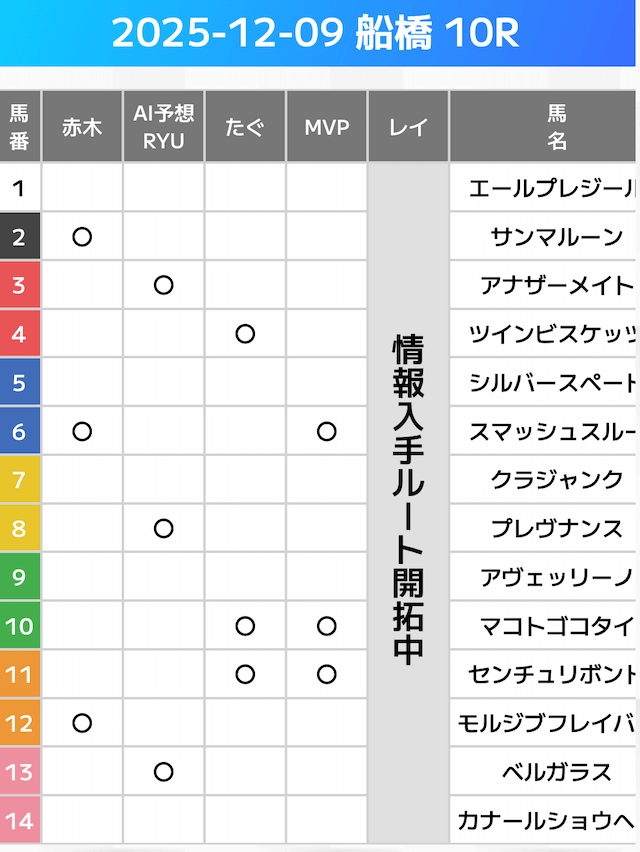Click the red horse number 3 cell

[x=20, y=286]
